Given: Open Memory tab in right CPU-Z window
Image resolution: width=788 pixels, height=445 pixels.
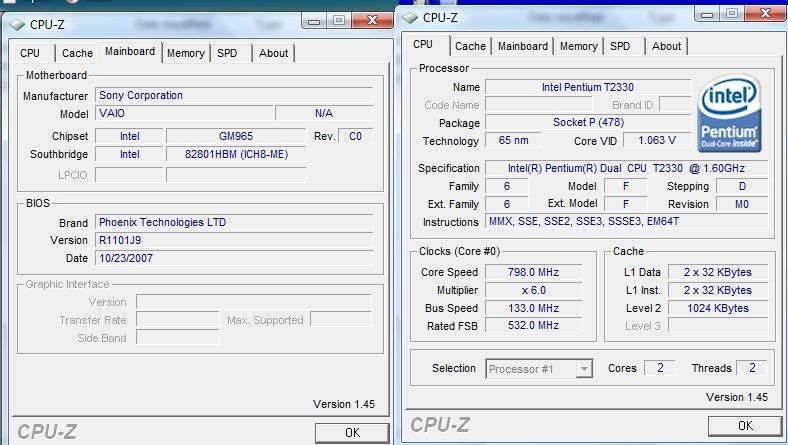Looking at the screenshot, I should 578,46.
